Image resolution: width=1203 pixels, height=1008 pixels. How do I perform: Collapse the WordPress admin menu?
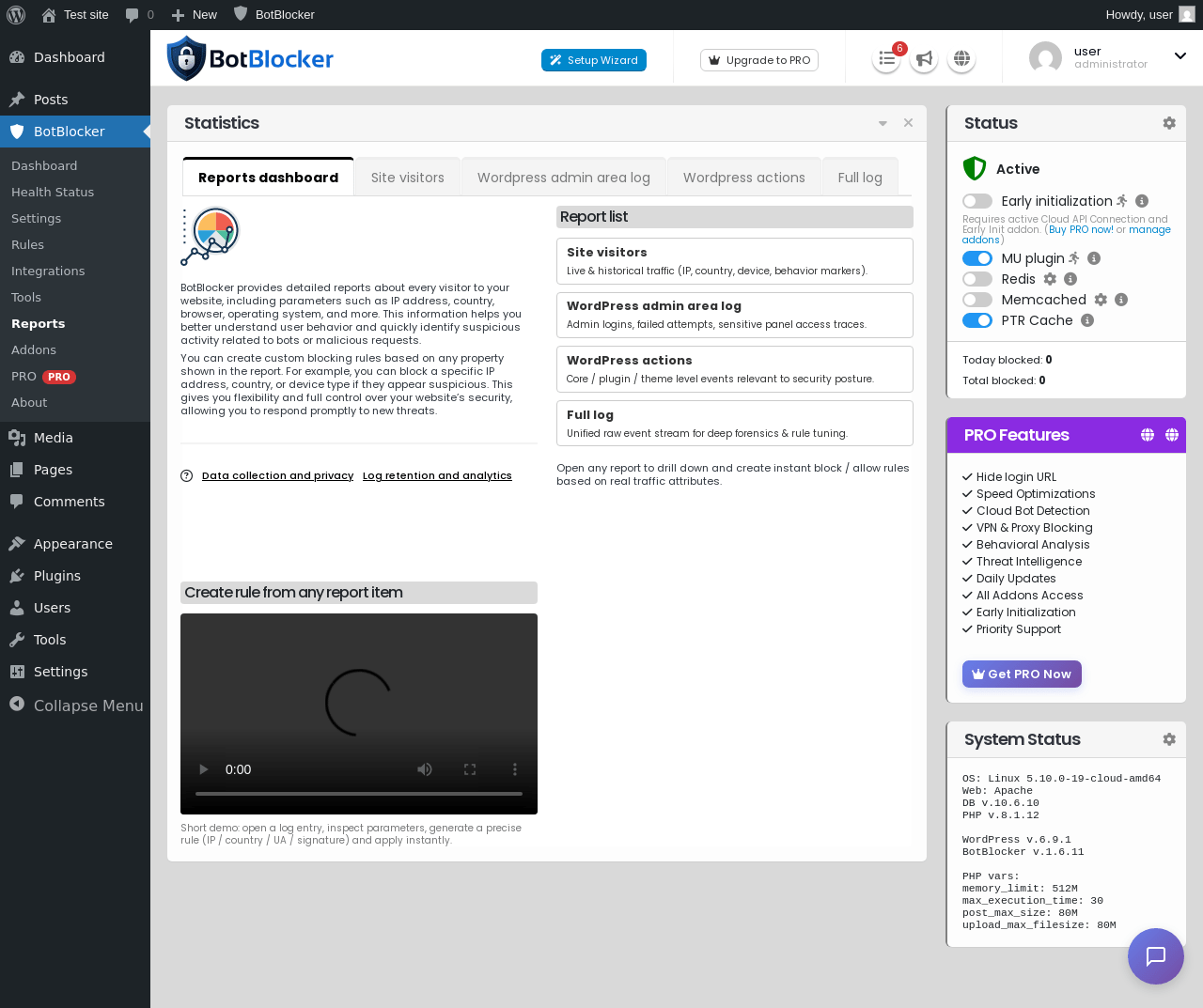[x=76, y=706]
